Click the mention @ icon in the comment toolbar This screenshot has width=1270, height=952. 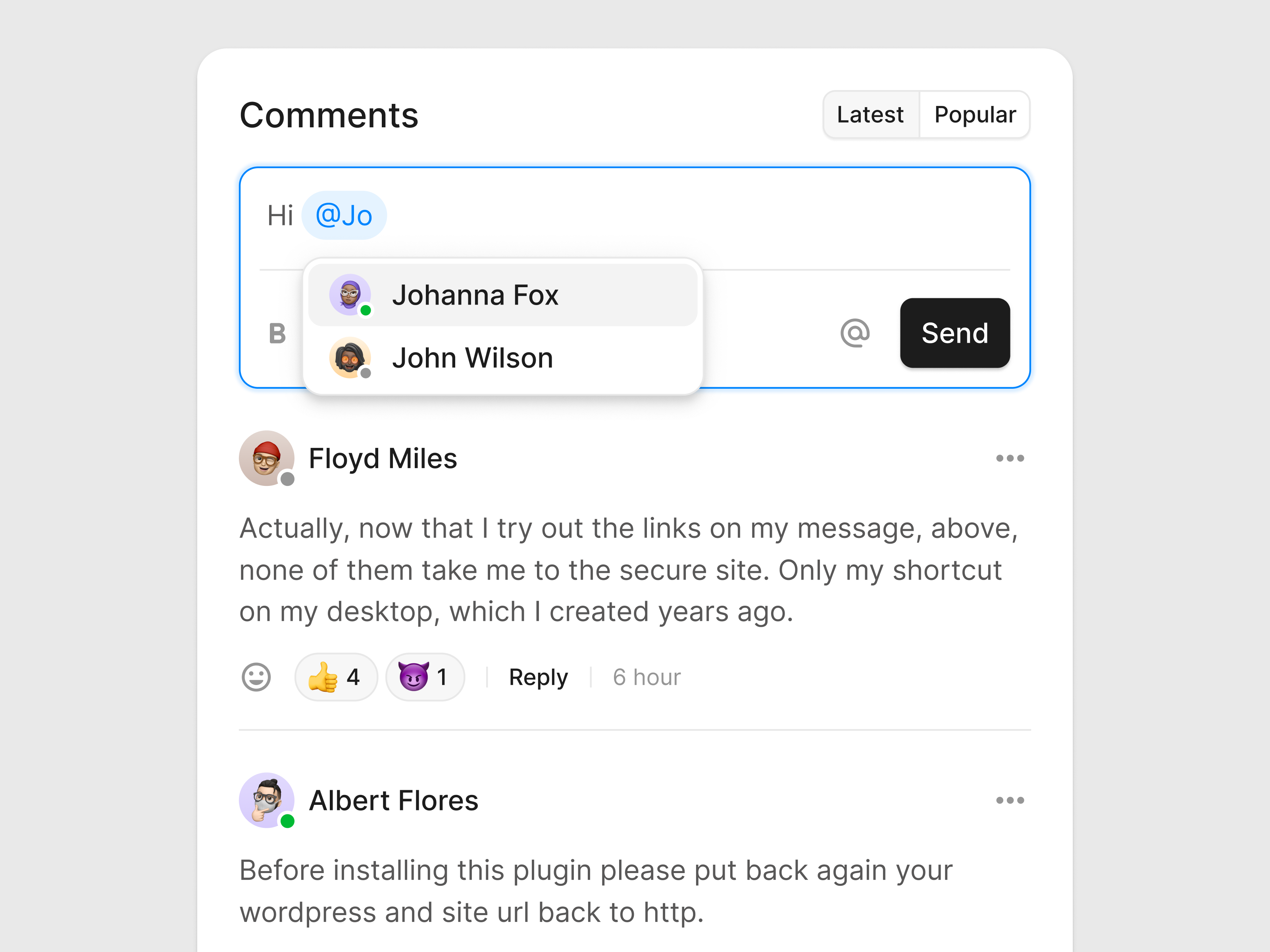click(x=854, y=332)
